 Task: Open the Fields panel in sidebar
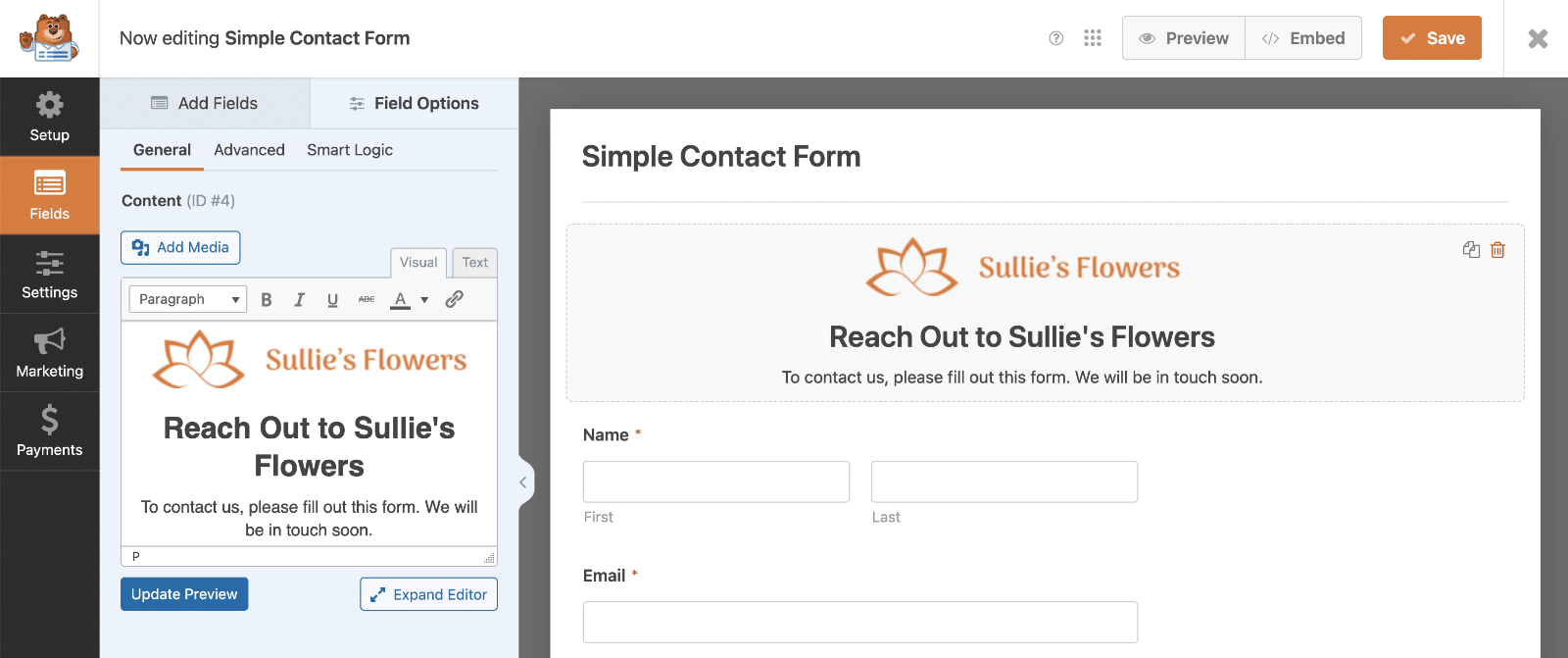point(49,194)
